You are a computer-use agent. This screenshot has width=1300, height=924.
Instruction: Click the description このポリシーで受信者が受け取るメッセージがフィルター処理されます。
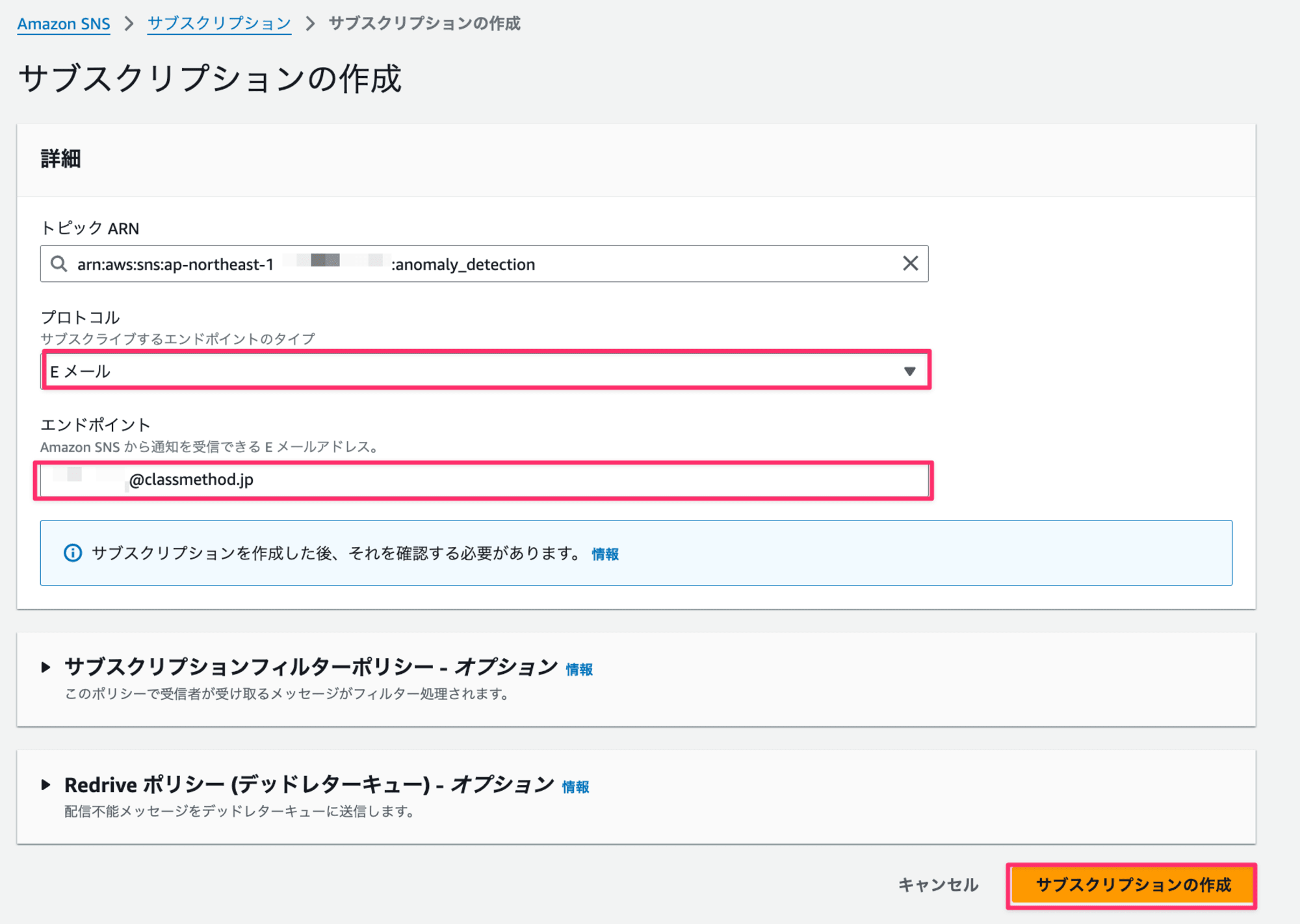click(288, 694)
